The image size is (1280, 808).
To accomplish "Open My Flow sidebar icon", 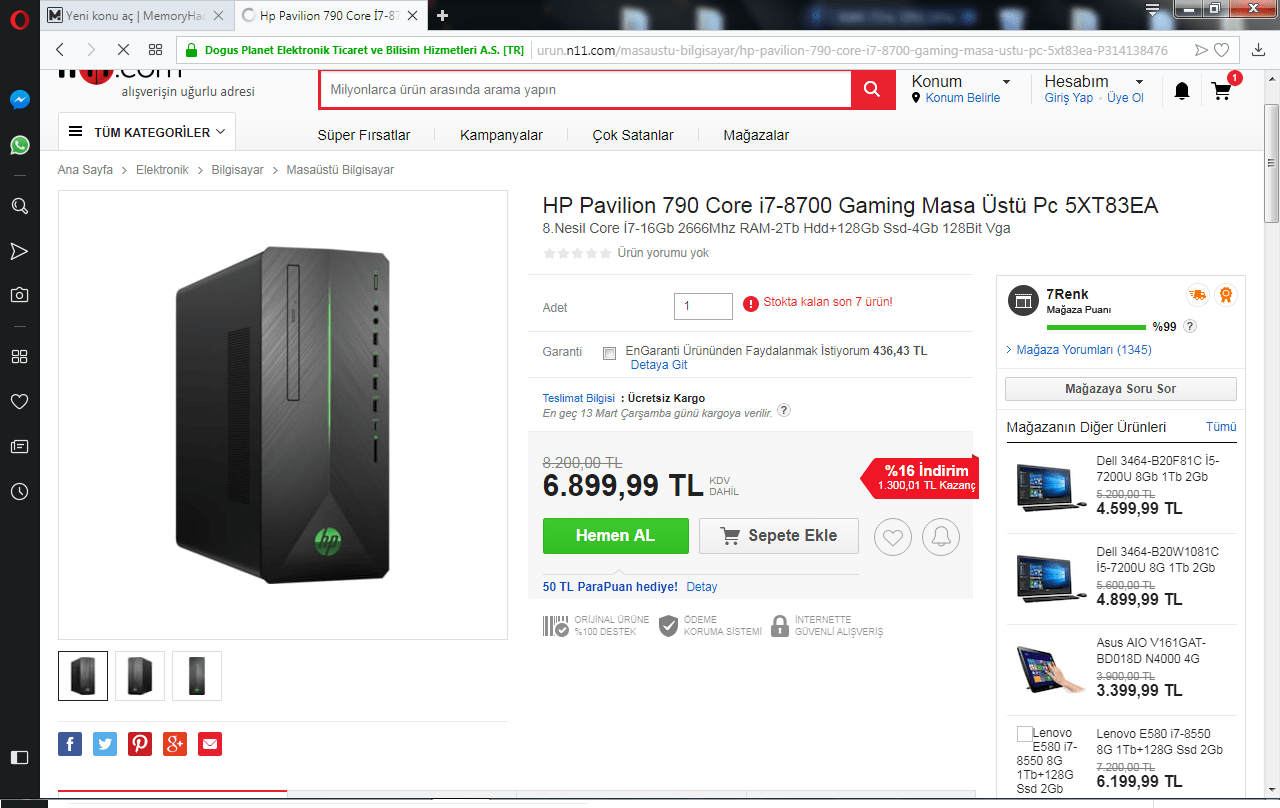I will coord(20,251).
